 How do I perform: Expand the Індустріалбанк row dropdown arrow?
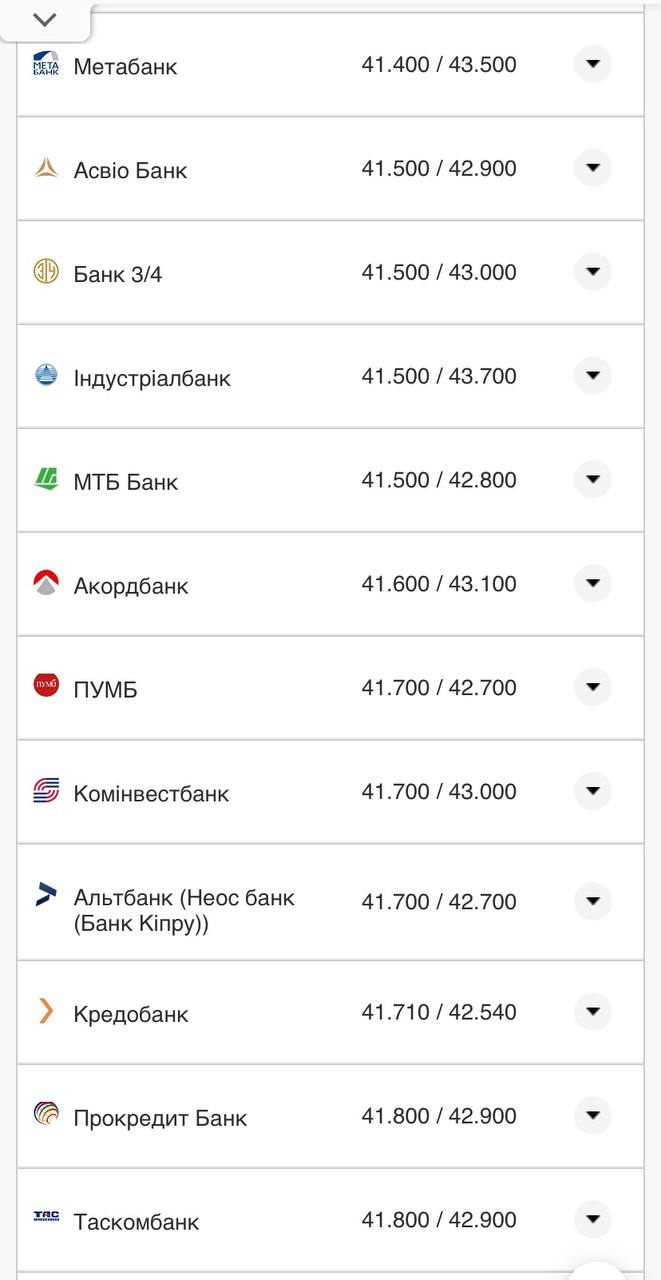[x=592, y=376]
